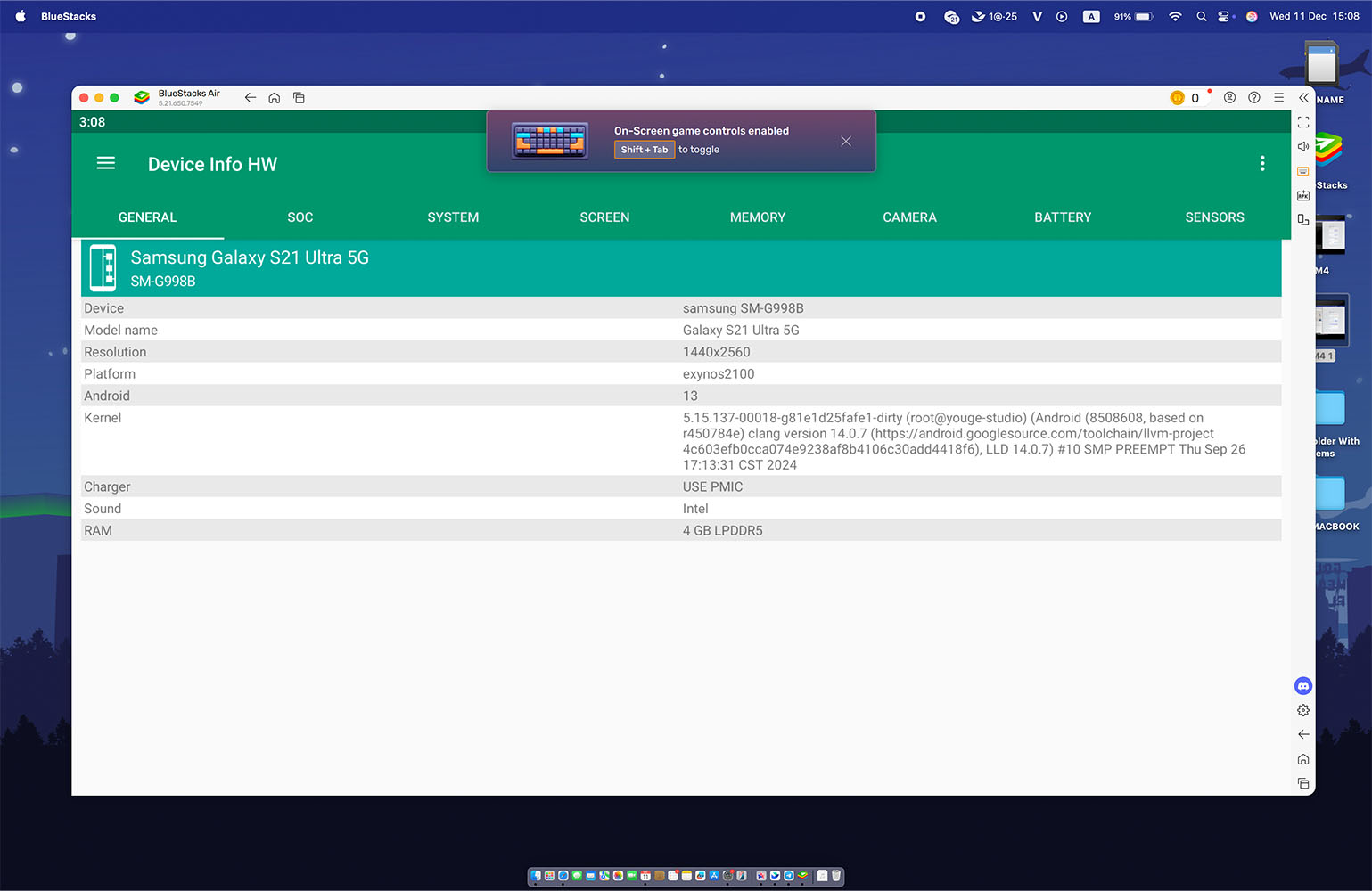Viewport: 1372px width, 891px height.
Task: Open Spotlight search in the menu bar
Action: tap(1202, 16)
